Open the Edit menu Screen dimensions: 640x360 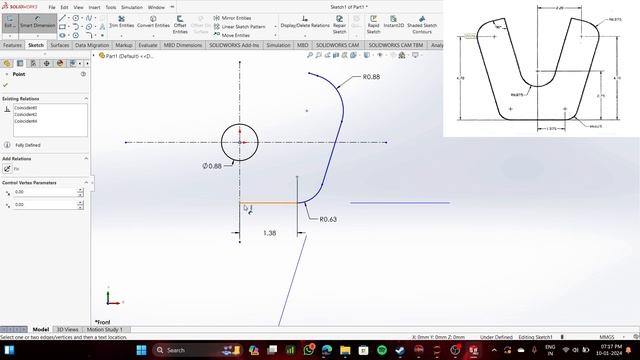pyautogui.click(x=64, y=7)
